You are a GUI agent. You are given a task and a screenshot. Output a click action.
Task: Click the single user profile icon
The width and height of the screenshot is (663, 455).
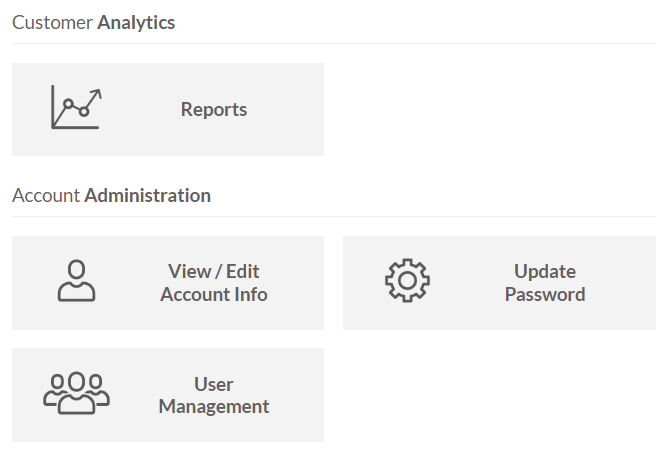76,281
